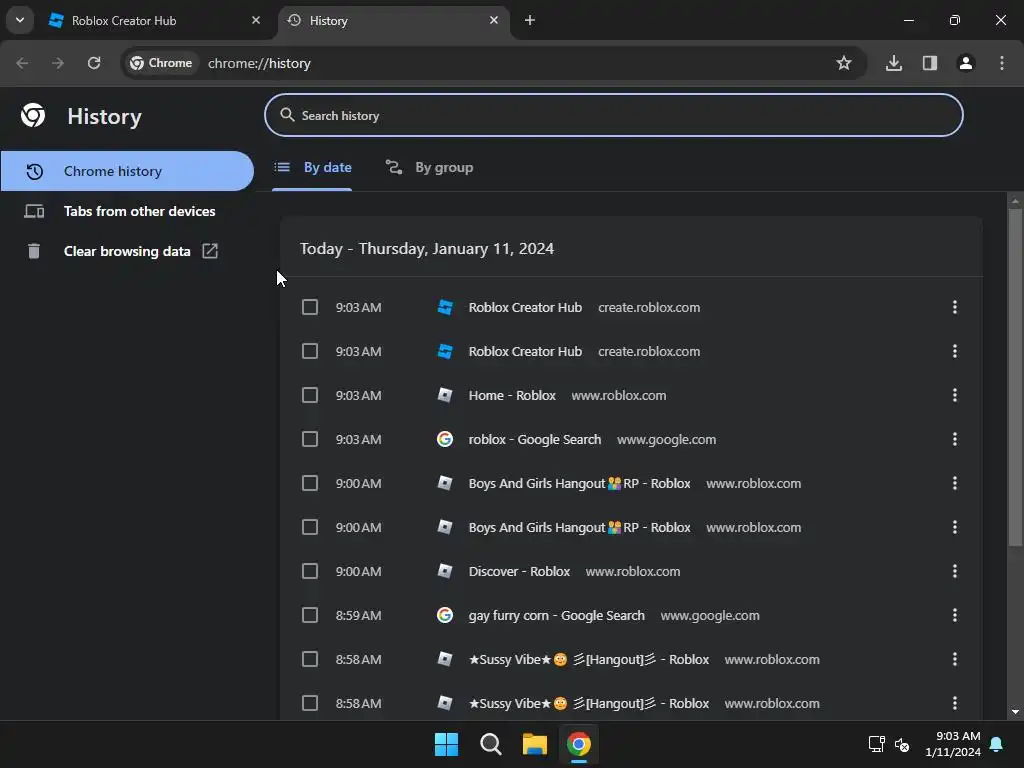
Task: Go forward using the forward arrow
Action: coord(58,63)
